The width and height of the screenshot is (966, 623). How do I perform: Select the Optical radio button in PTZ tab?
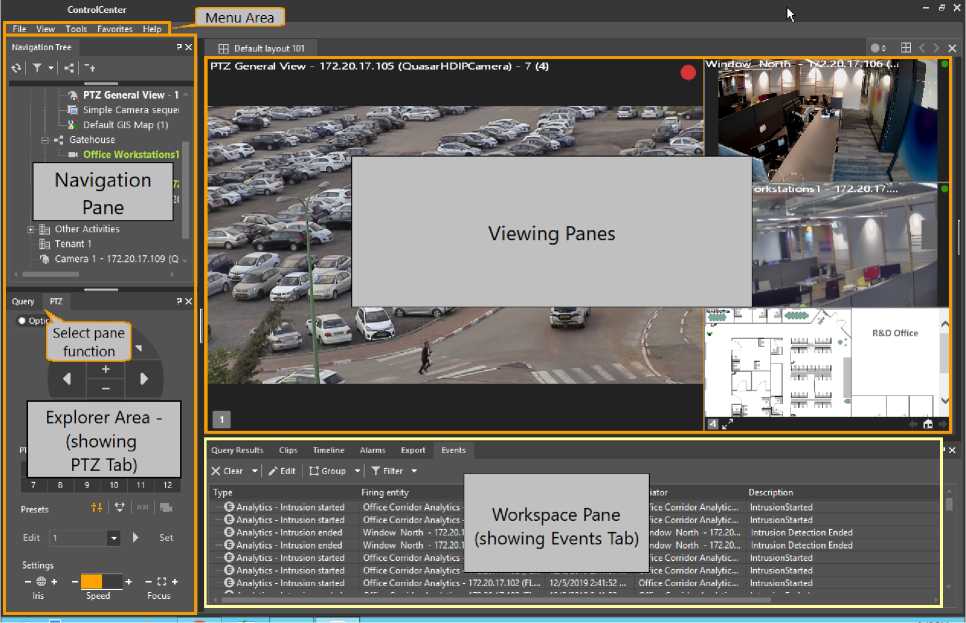click(22, 321)
